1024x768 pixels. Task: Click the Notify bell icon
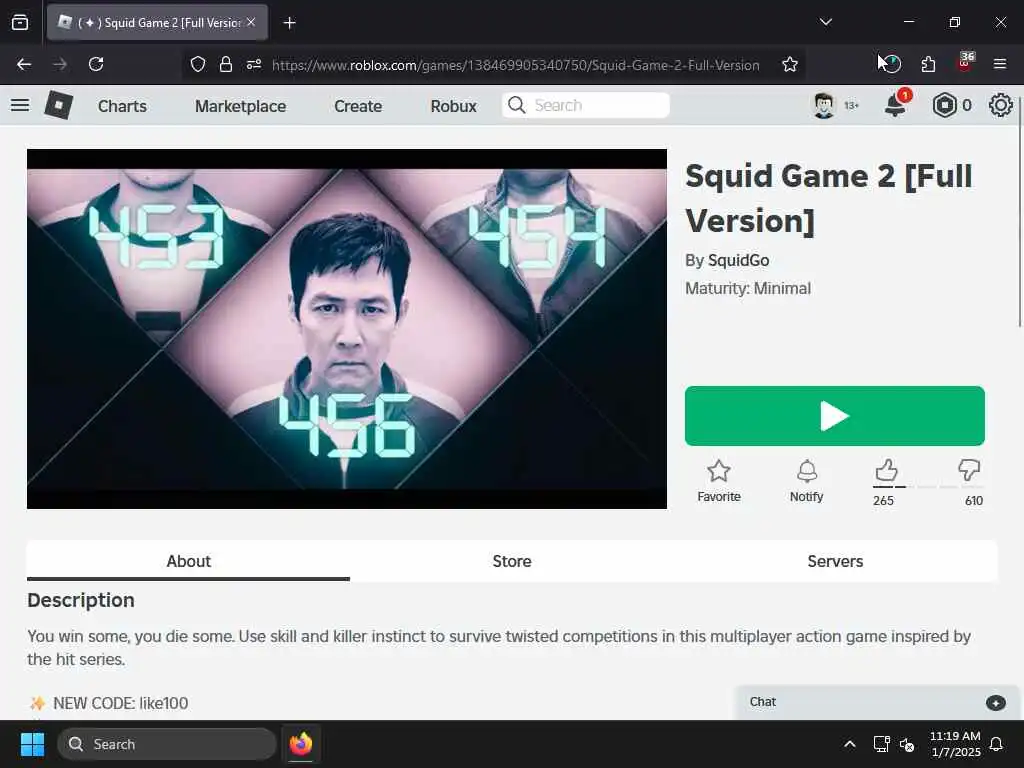point(807,471)
